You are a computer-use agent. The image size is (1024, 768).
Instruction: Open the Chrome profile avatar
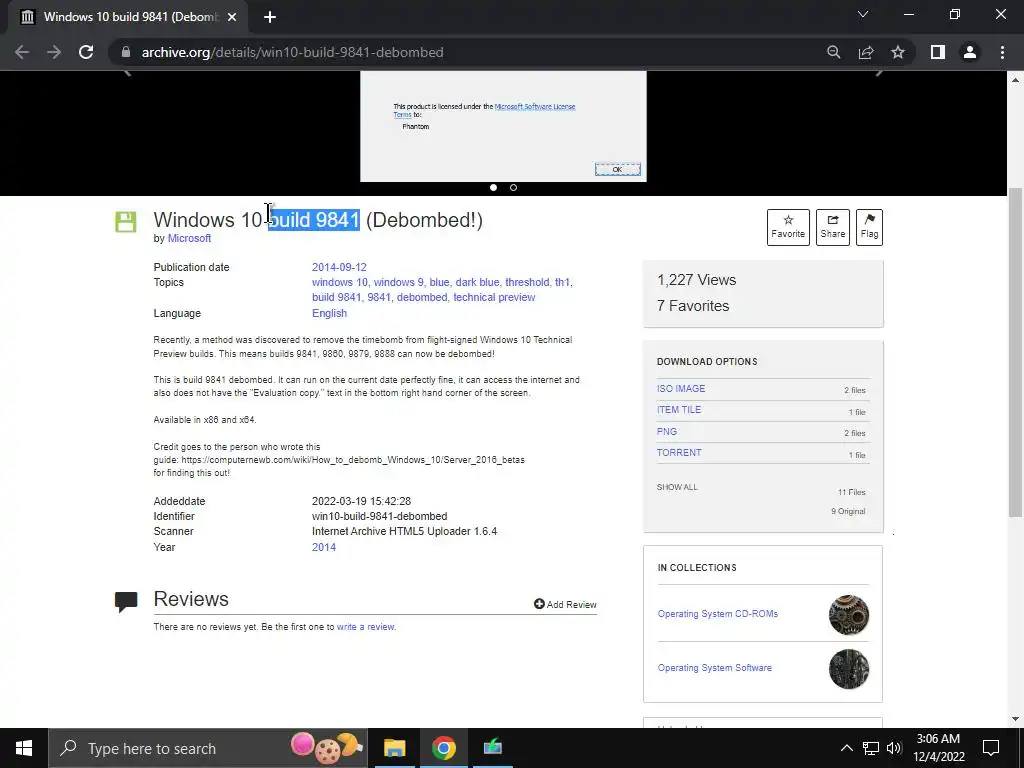click(970, 52)
